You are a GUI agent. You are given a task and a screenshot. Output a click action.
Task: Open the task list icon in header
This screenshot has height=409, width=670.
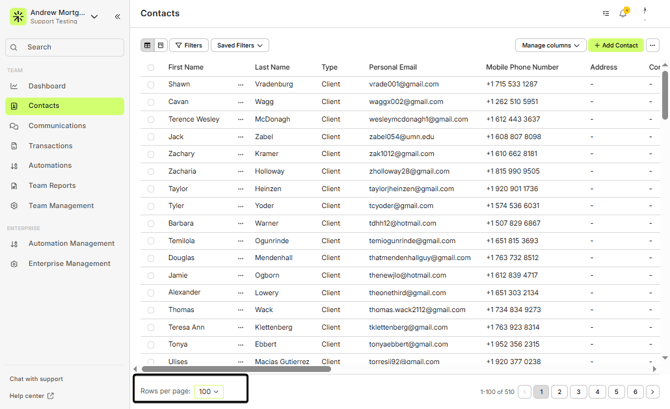606,14
